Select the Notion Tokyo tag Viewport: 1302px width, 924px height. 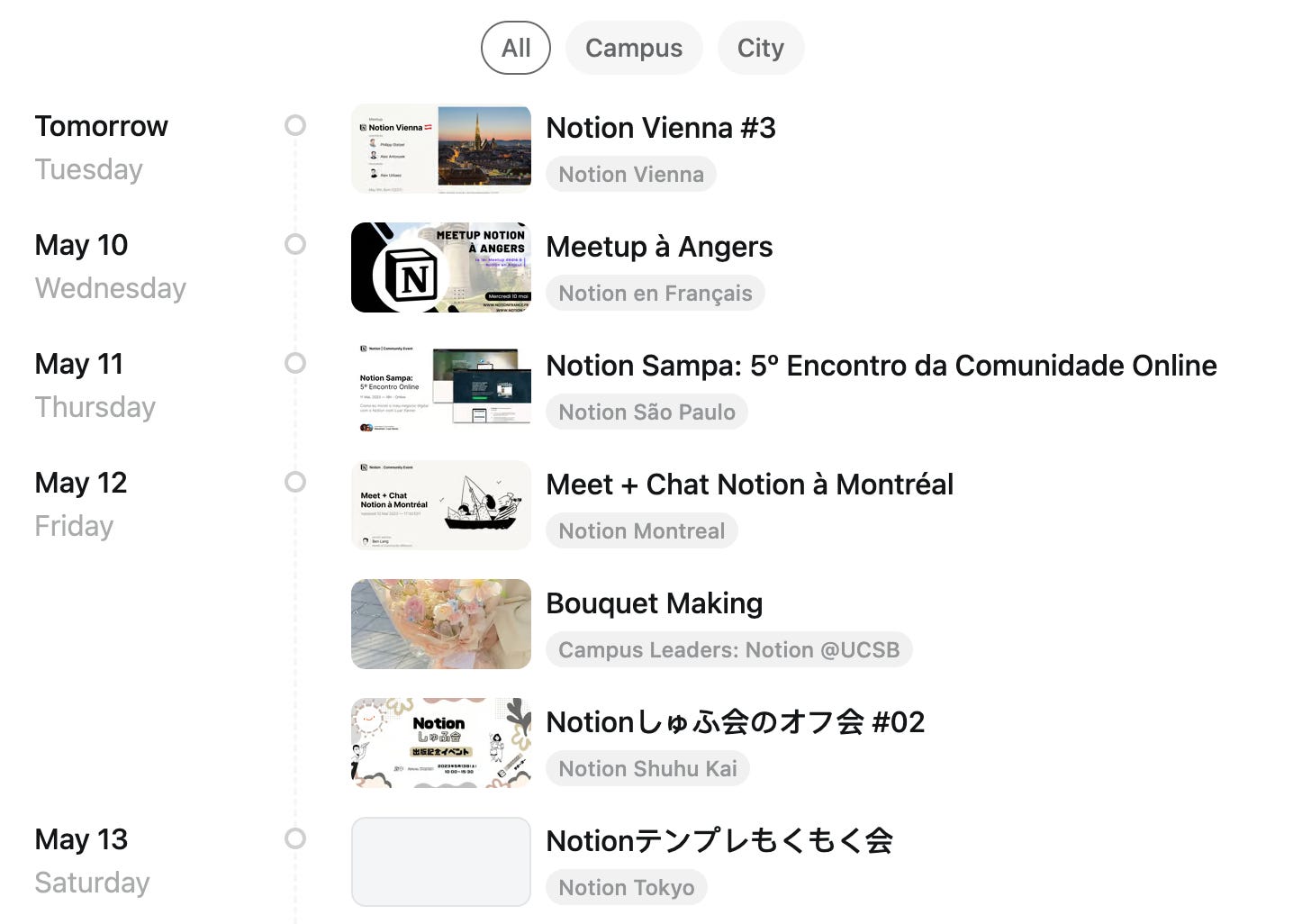[x=626, y=887]
